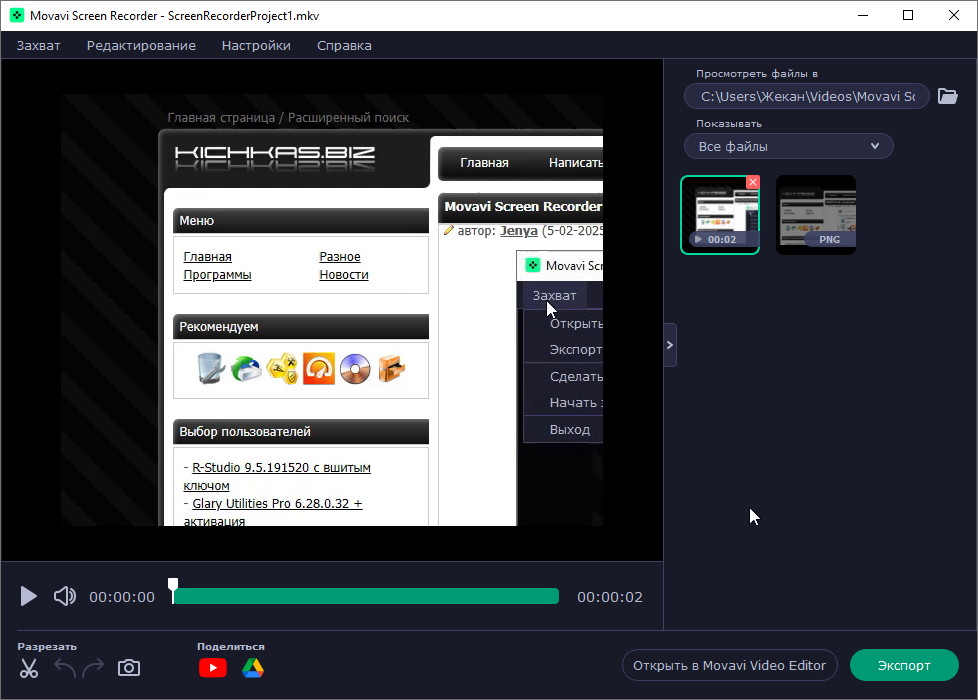978x700 pixels.
Task: Select the 00:02 video thumbnail
Action: [720, 215]
